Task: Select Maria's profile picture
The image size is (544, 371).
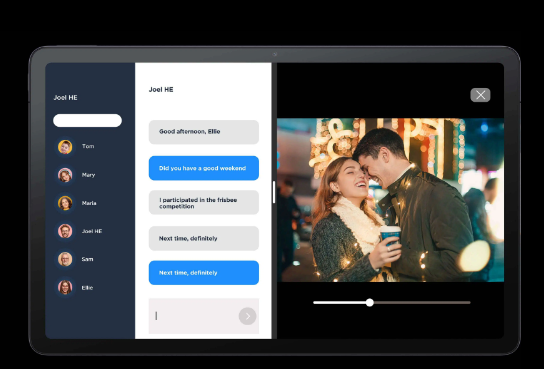Action: 65,203
